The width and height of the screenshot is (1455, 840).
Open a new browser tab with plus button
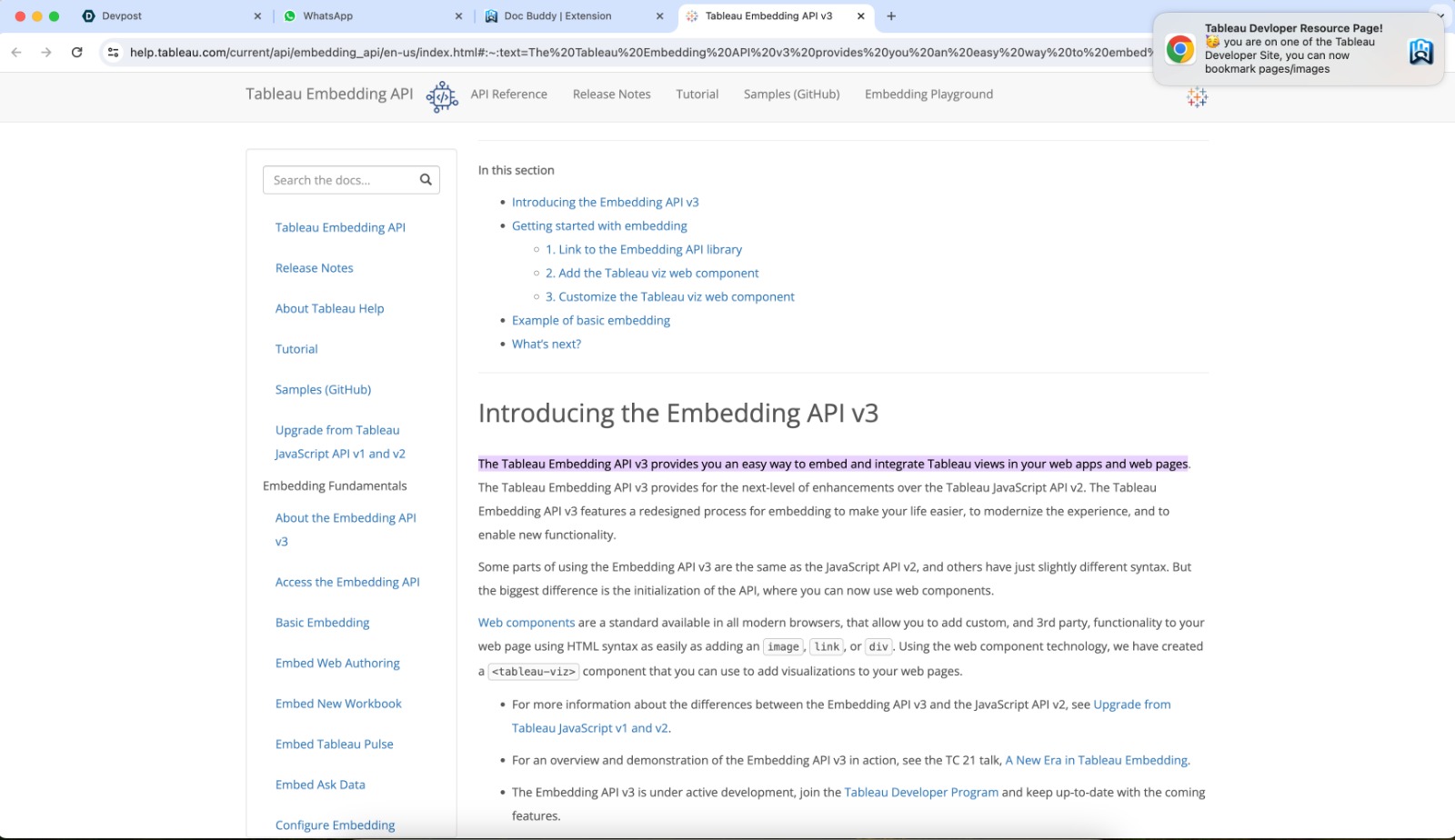[891, 16]
